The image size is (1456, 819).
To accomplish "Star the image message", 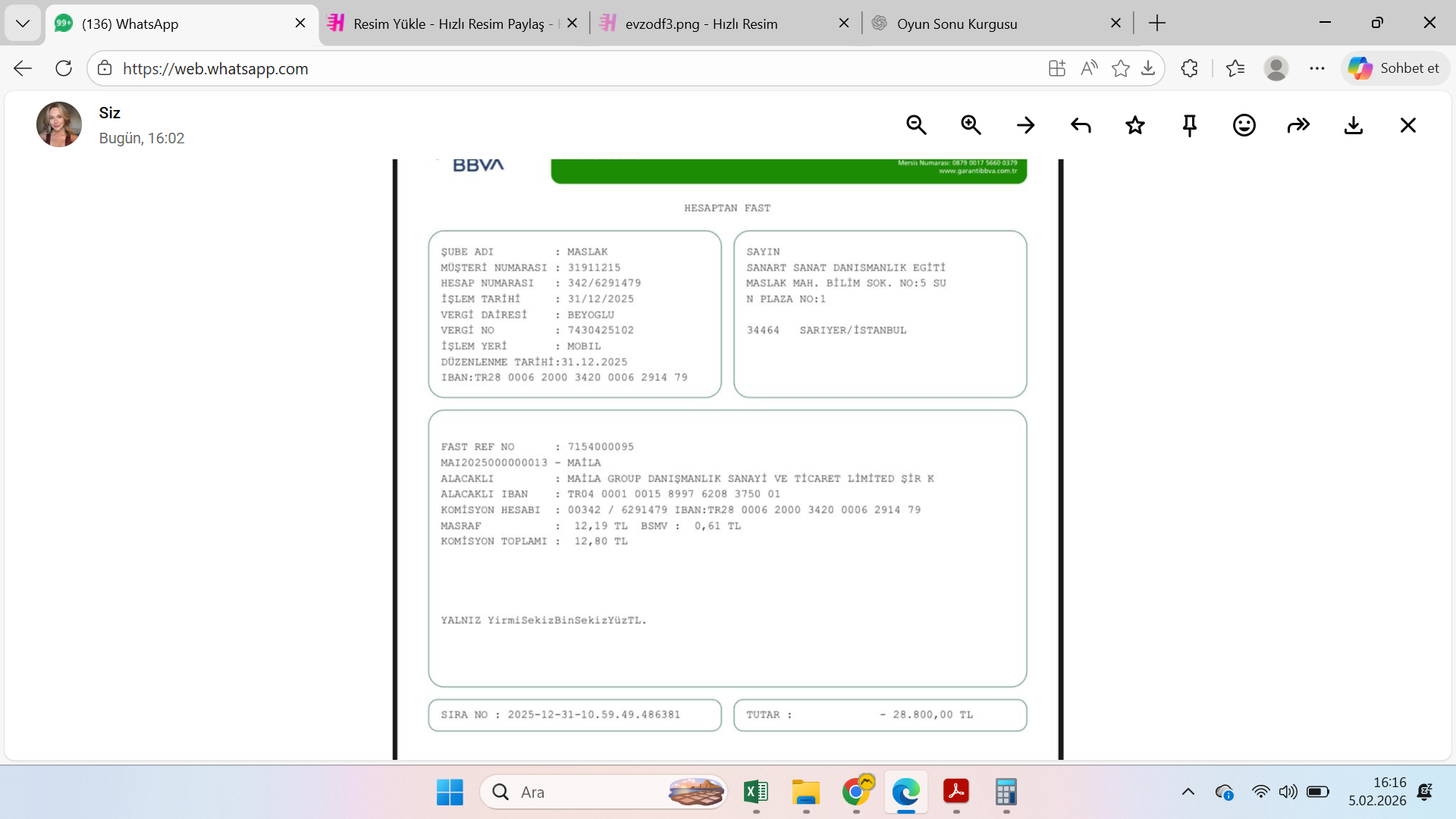I will click(x=1135, y=125).
